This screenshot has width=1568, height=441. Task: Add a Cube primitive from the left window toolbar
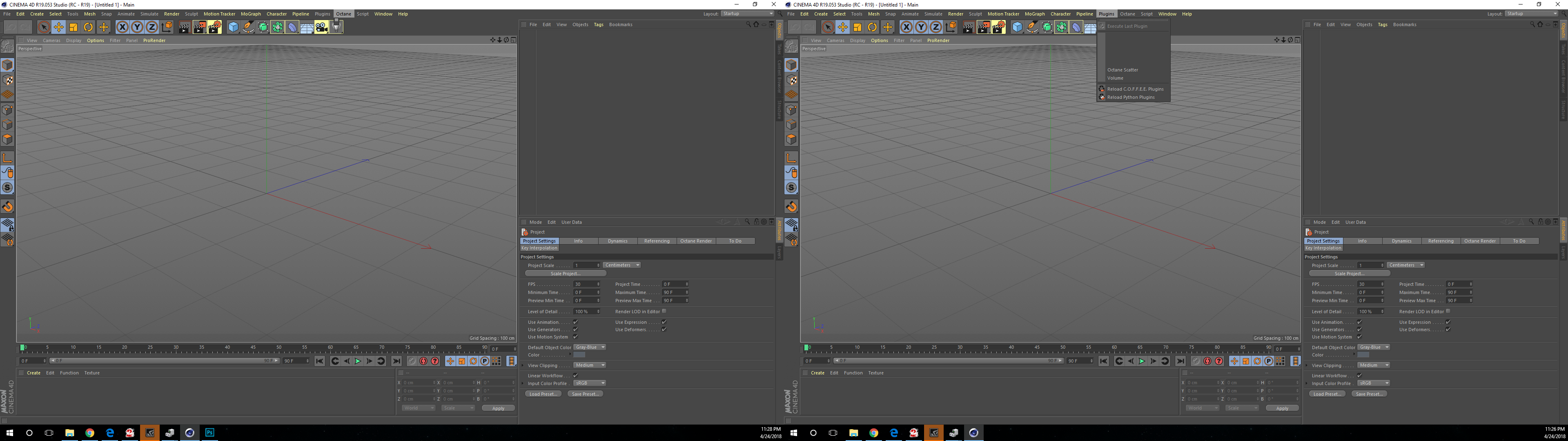click(233, 27)
